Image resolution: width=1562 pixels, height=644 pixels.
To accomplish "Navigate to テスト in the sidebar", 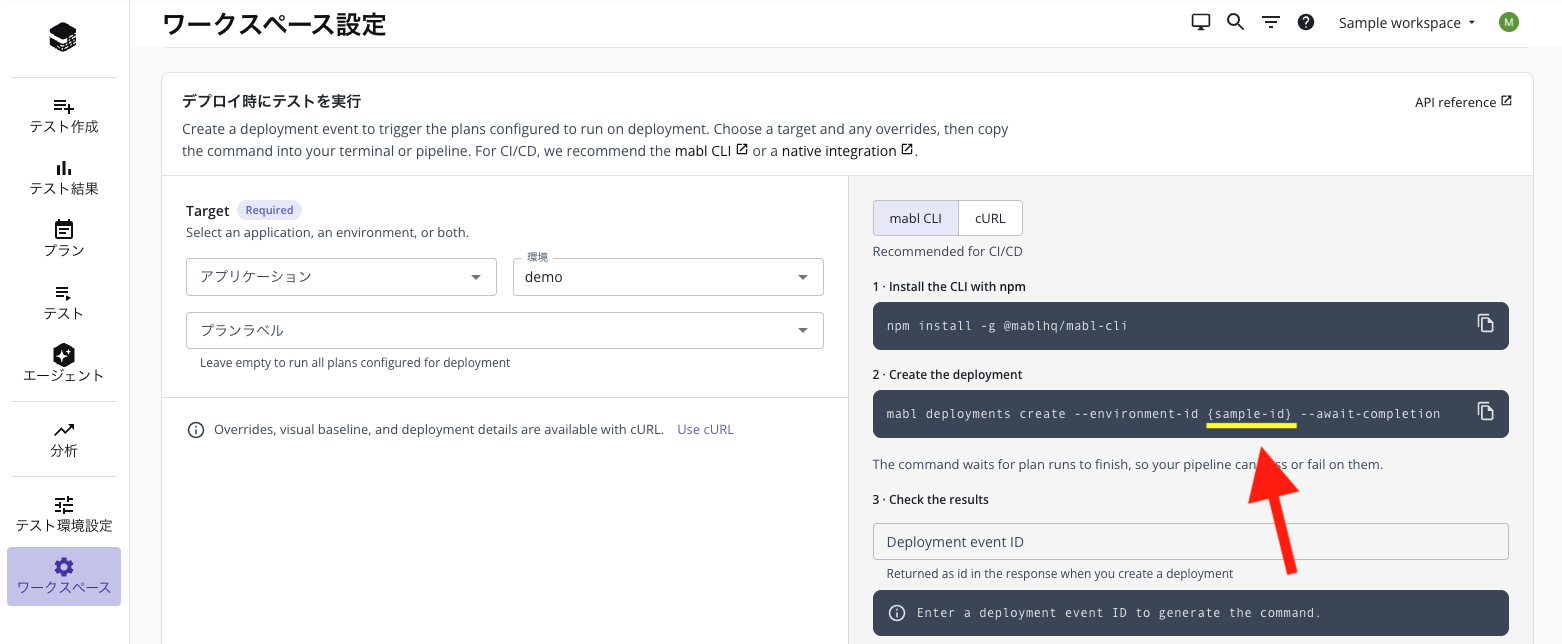I will pos(64,302).
